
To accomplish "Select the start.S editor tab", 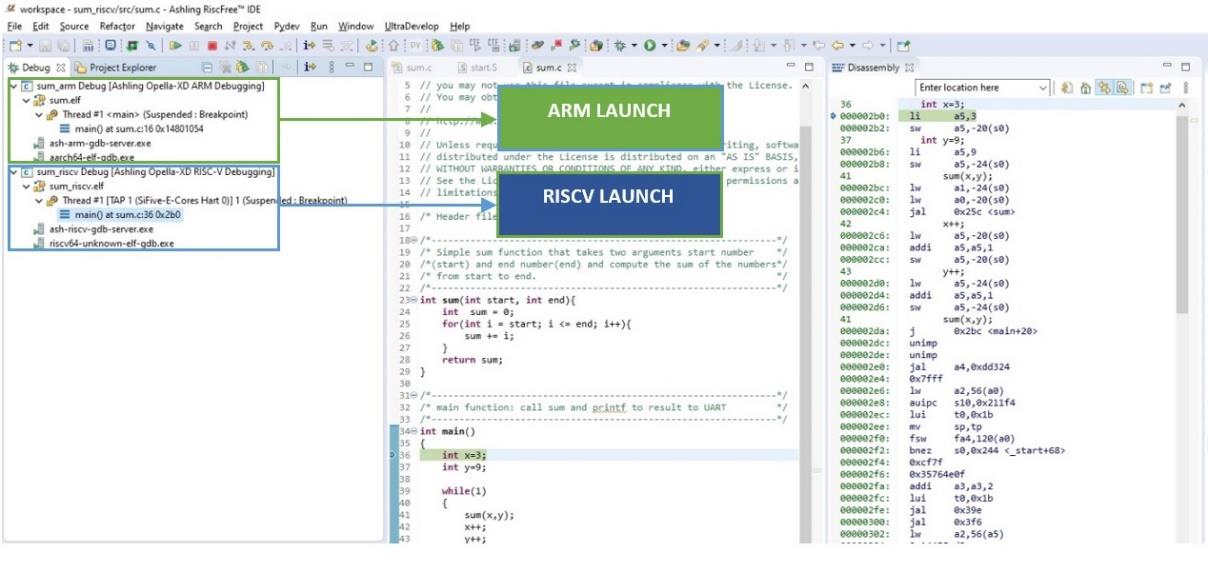I will [477, 67].
